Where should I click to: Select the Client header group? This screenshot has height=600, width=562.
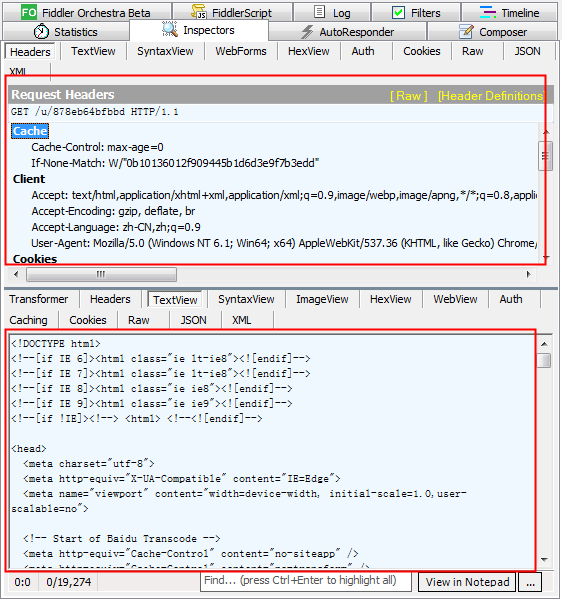[29, 179]
